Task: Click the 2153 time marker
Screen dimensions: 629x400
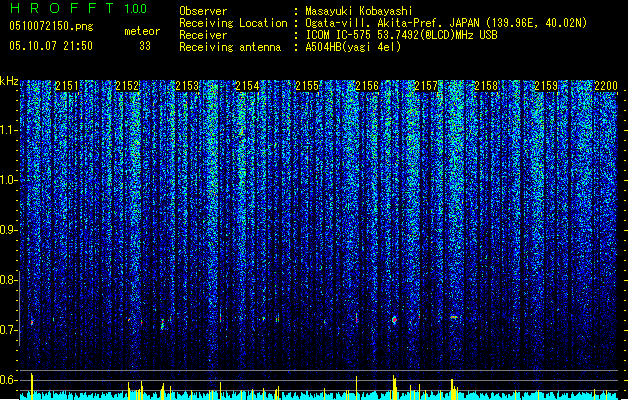Action: (187, 86)
